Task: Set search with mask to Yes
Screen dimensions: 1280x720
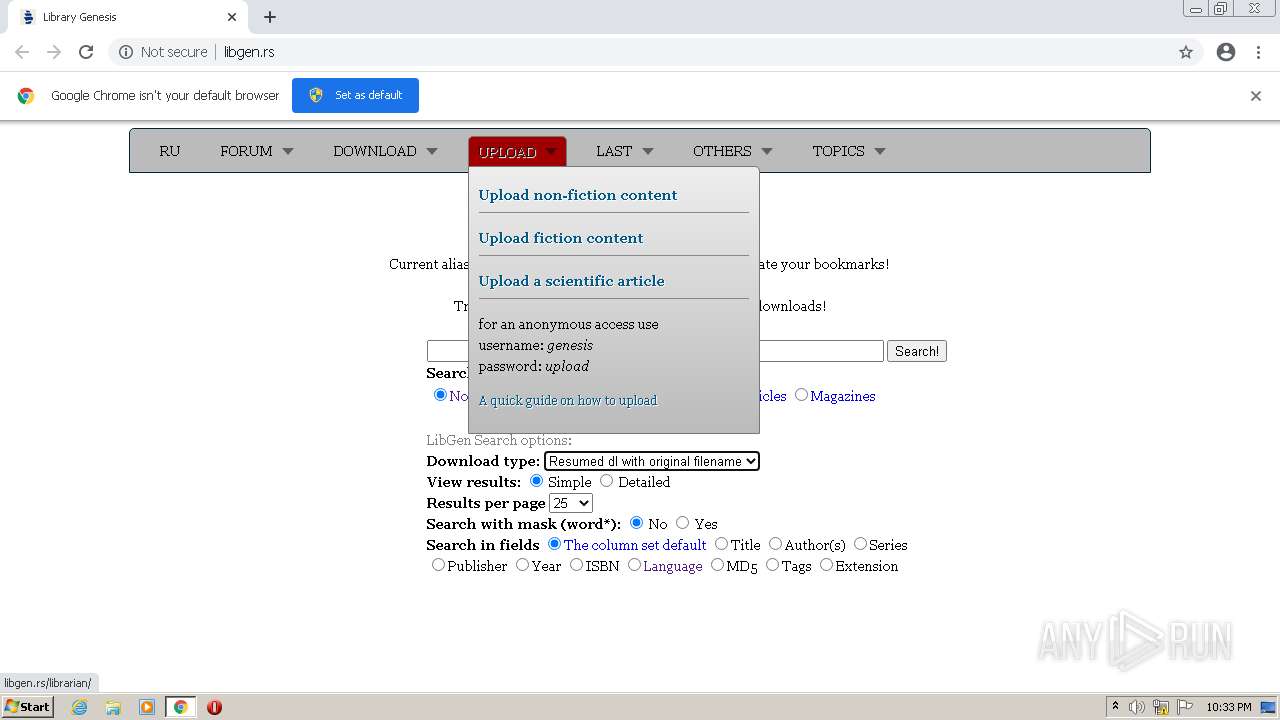Action: [682, 523]
